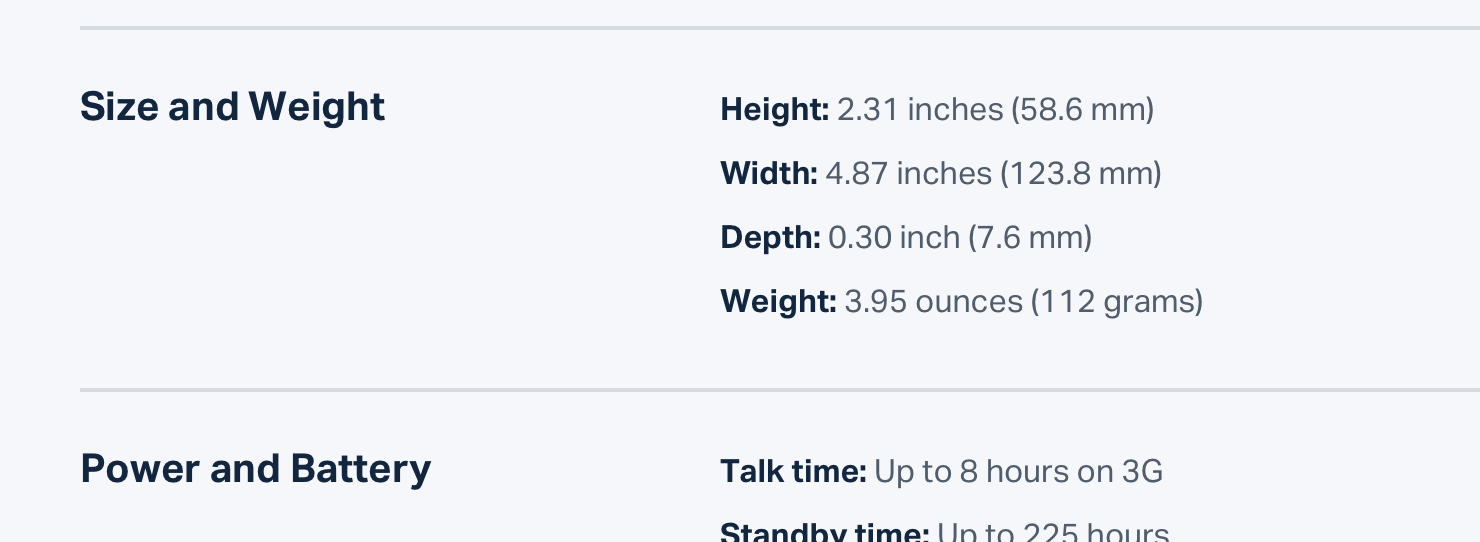Click the 2.31 inches (58.6 mm) value
This screenshot has width=1480, height=542.
click(x=996, y=109)
